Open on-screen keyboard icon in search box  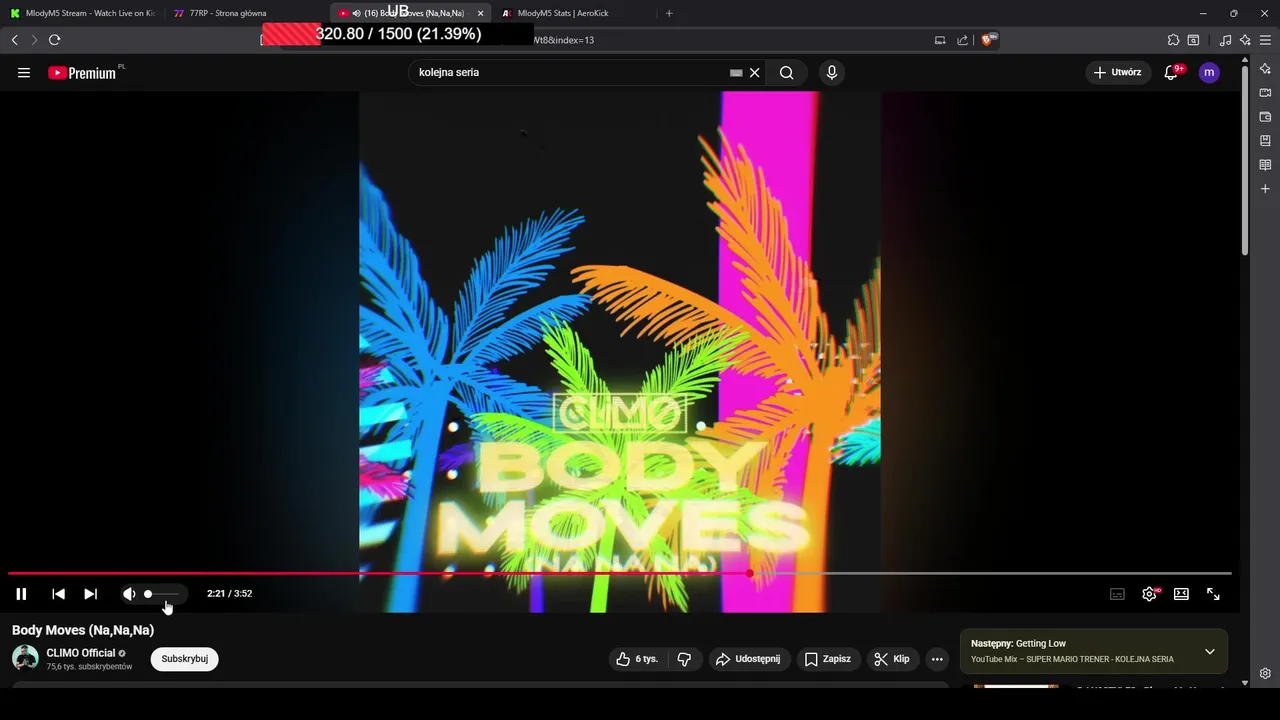736,72
